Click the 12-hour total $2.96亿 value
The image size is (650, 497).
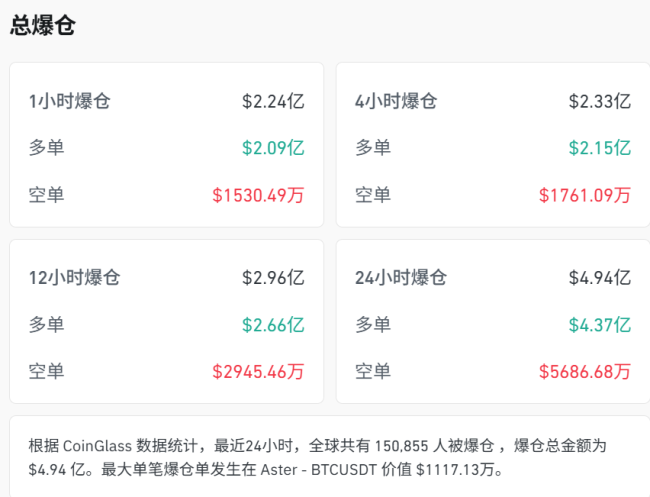273,278
